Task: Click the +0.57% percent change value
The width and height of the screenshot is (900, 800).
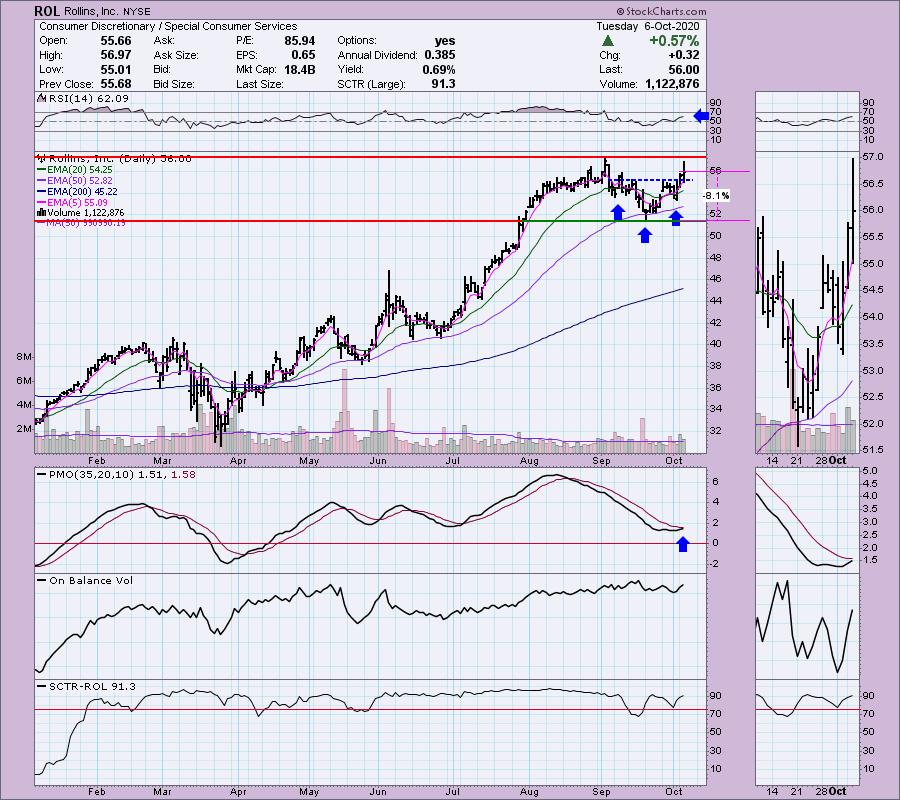Action: pos(674,41)
